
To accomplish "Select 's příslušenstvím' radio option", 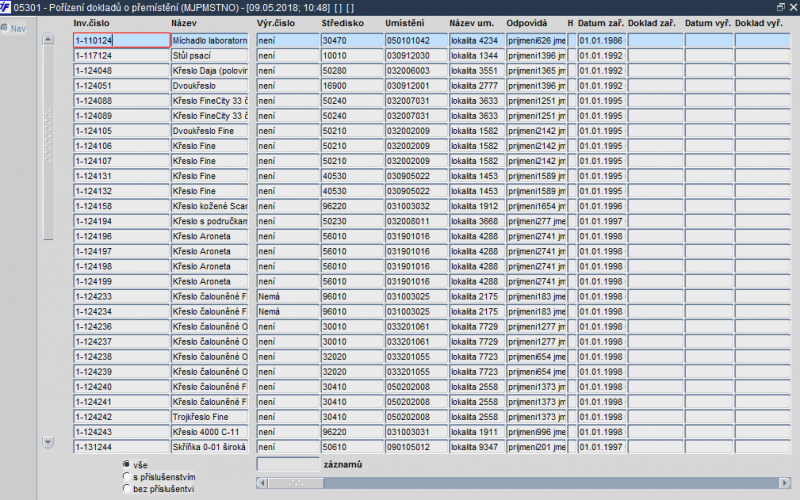I will pyautogui.click(x=127, y=476).
